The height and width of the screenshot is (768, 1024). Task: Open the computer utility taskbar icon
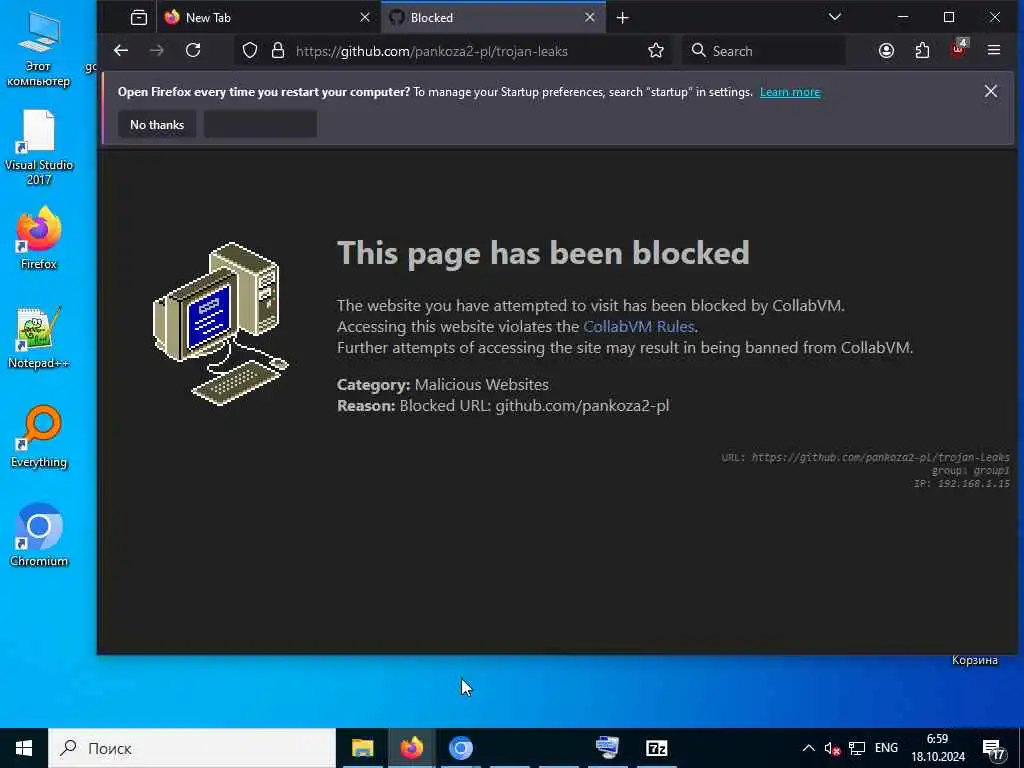pyautogui.click(x=607, y=748)
